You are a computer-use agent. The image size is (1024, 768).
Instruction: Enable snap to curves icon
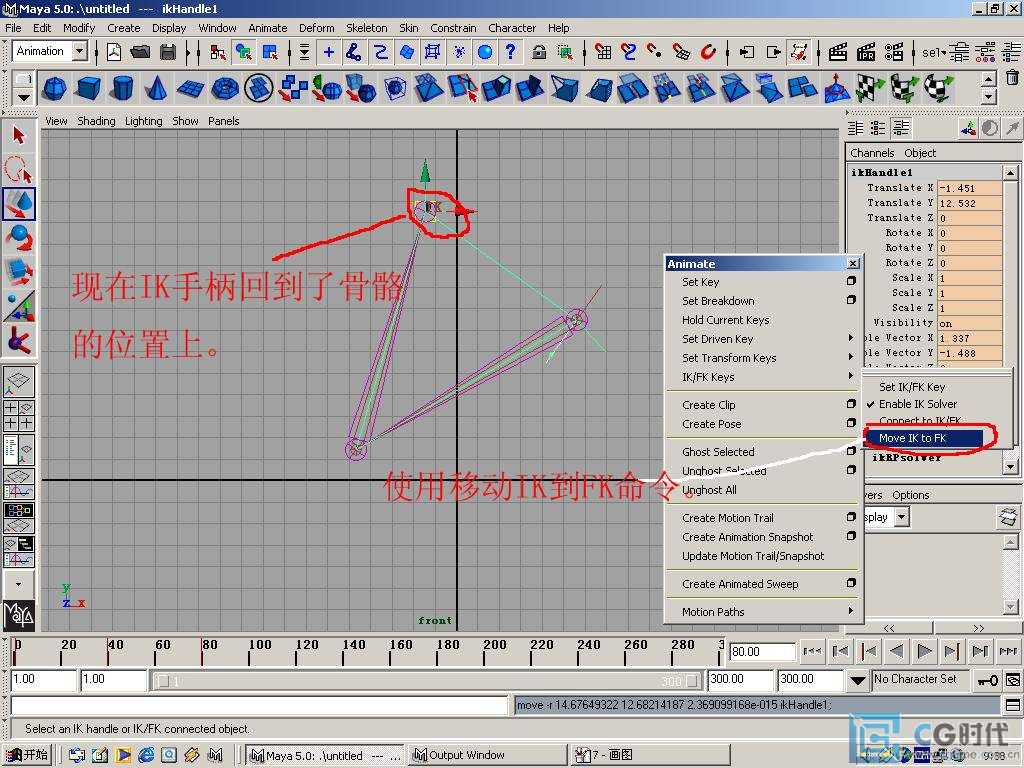(x=630, y=52)
